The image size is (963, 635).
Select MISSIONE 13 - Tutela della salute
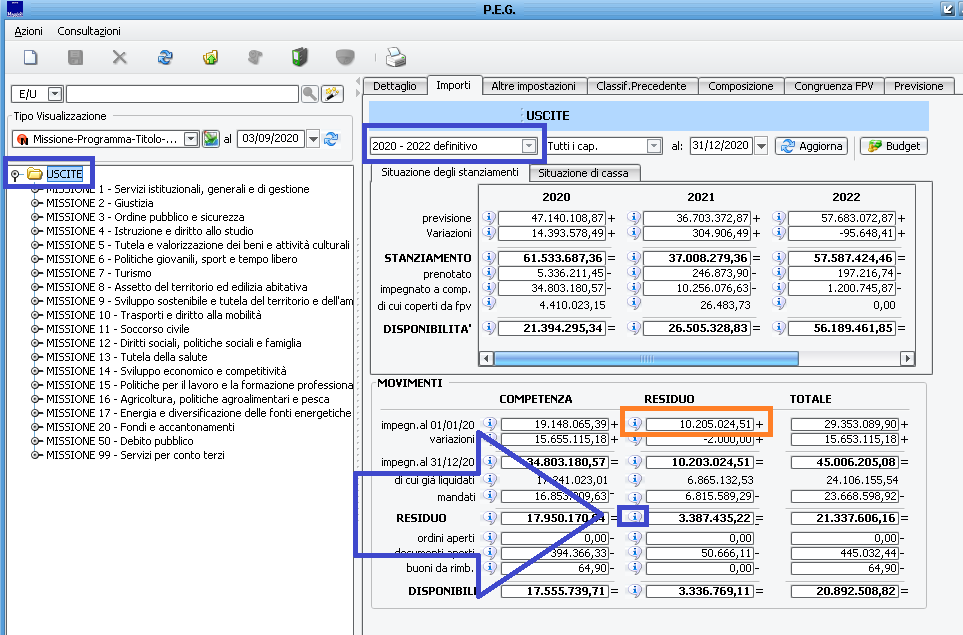(127, 357)
